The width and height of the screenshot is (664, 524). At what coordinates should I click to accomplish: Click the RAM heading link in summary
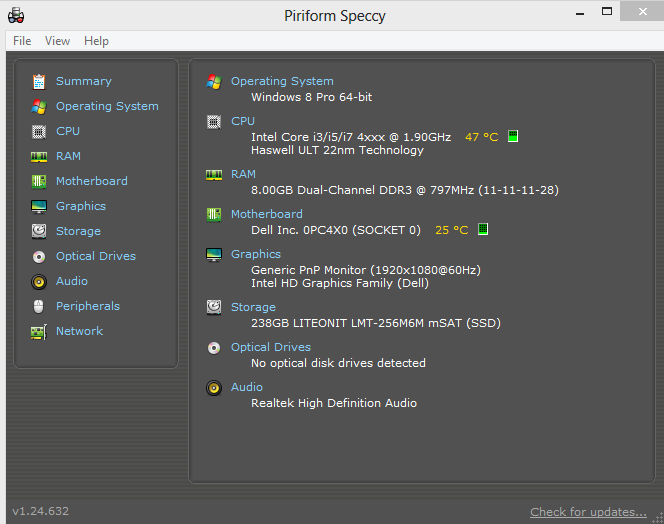click(x=243, y=174)
